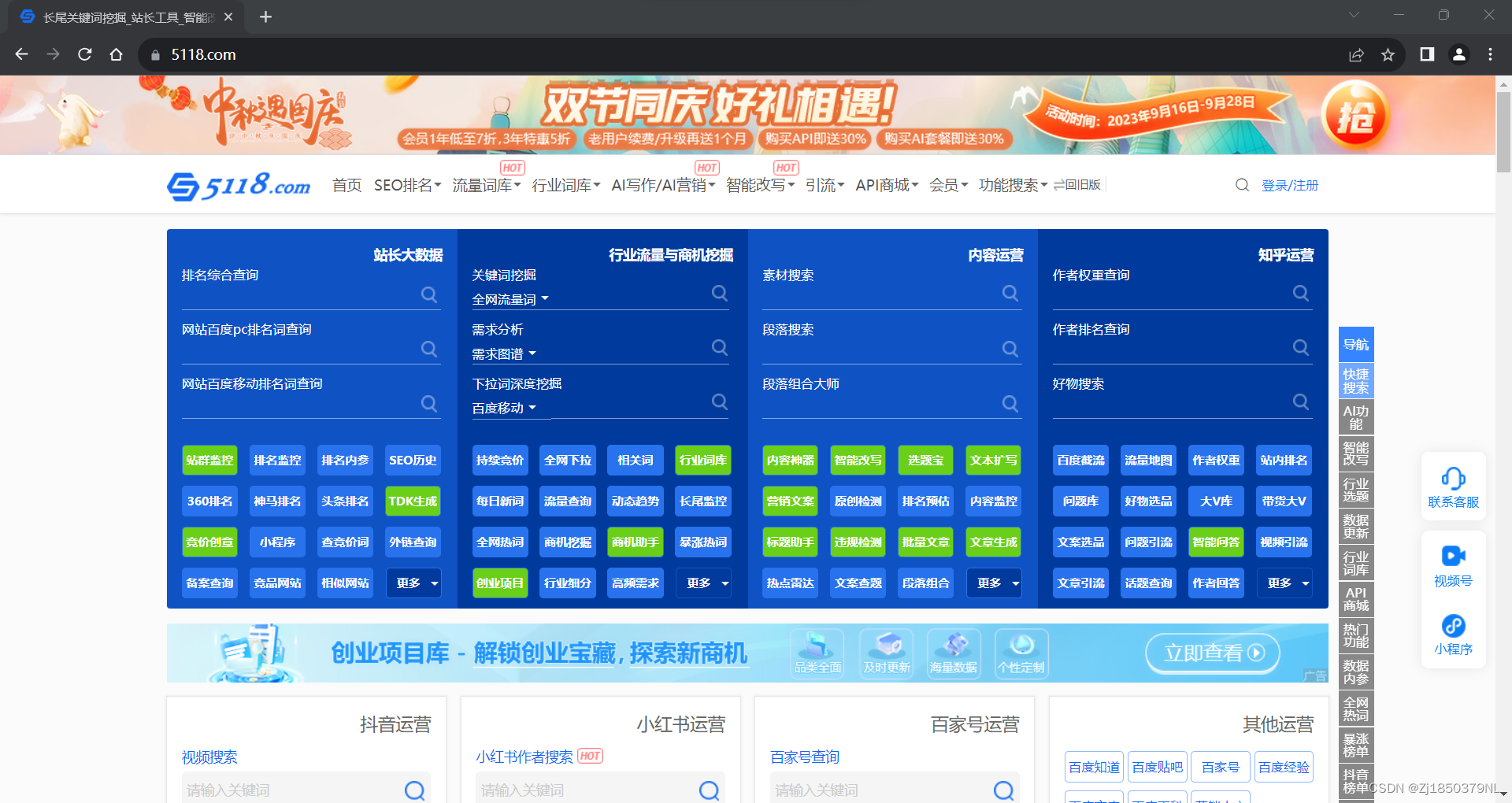Open the API商城 menu
Viewport: 1512px width, 803px height.
pos(887,185)
